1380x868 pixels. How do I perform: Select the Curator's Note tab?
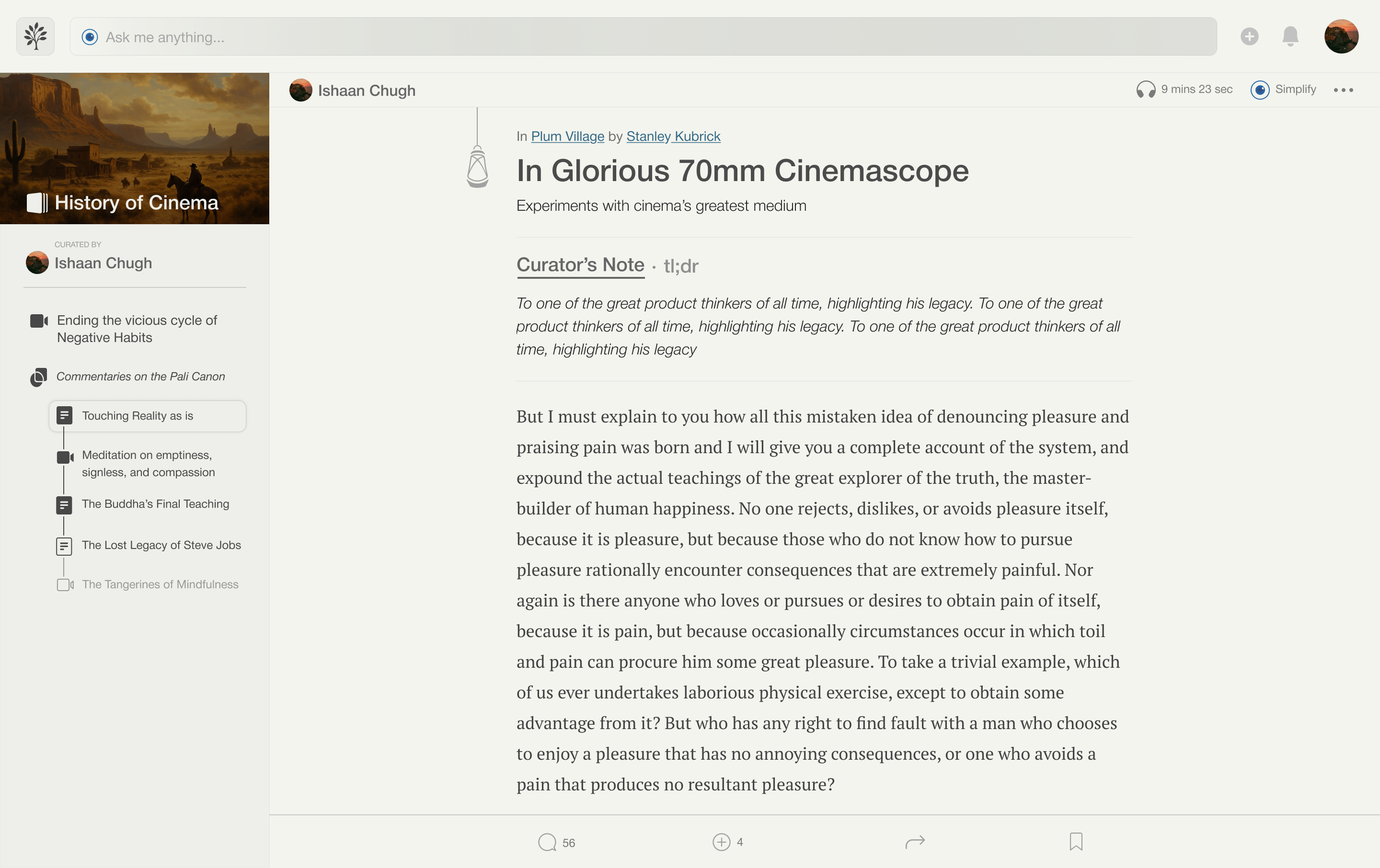pos(581,265)
